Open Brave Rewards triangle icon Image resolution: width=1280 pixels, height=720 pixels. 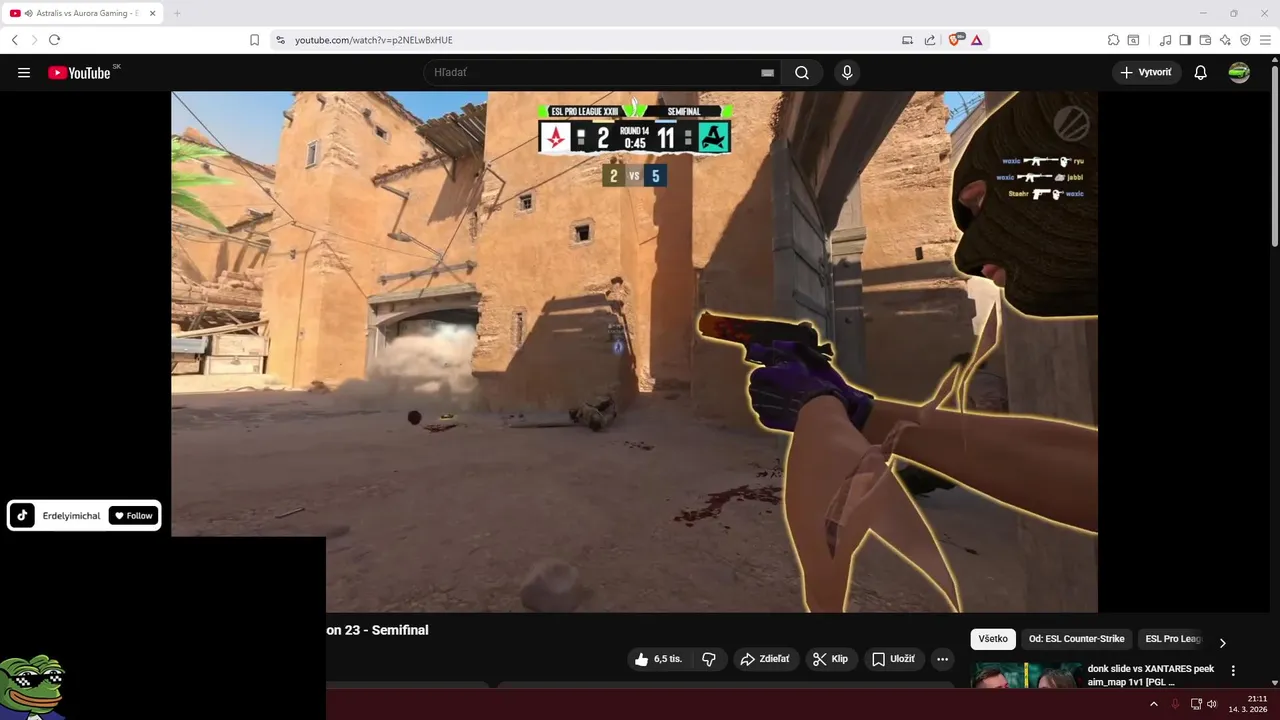click(x=976, y=40)
